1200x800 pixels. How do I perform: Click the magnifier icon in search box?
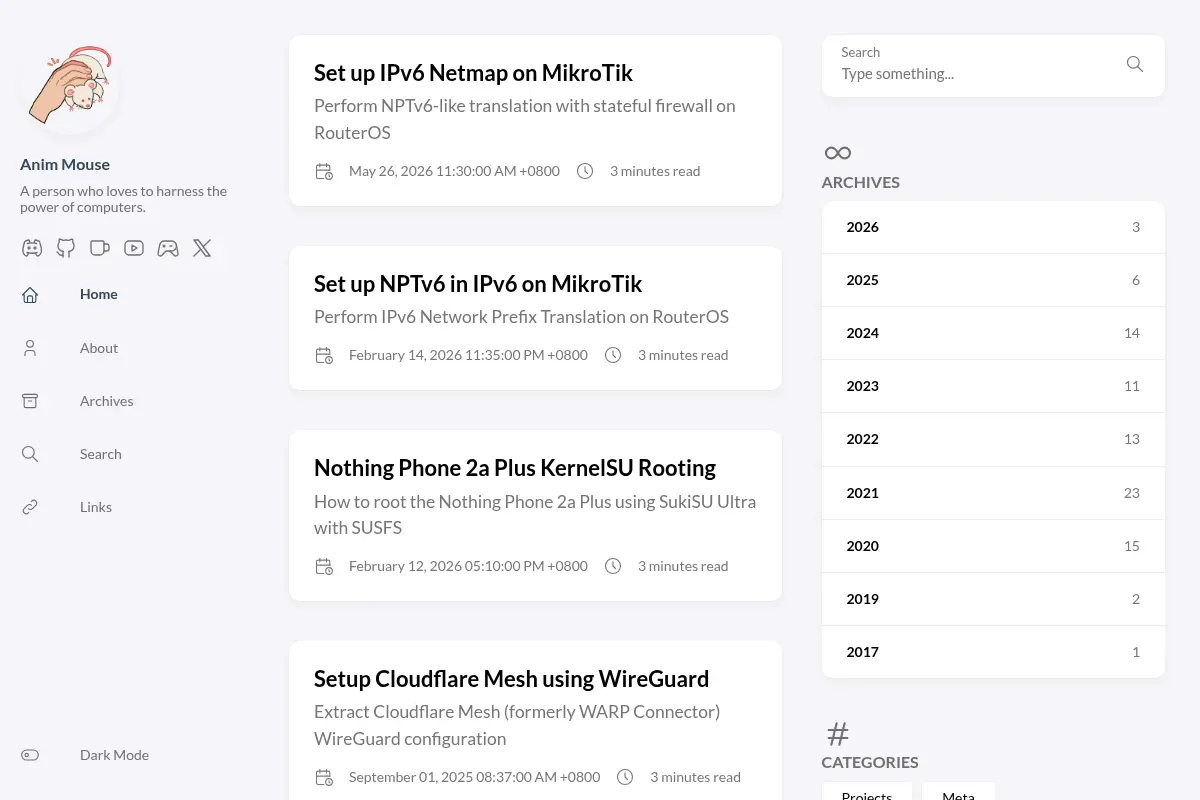(x=1135, y=64)
